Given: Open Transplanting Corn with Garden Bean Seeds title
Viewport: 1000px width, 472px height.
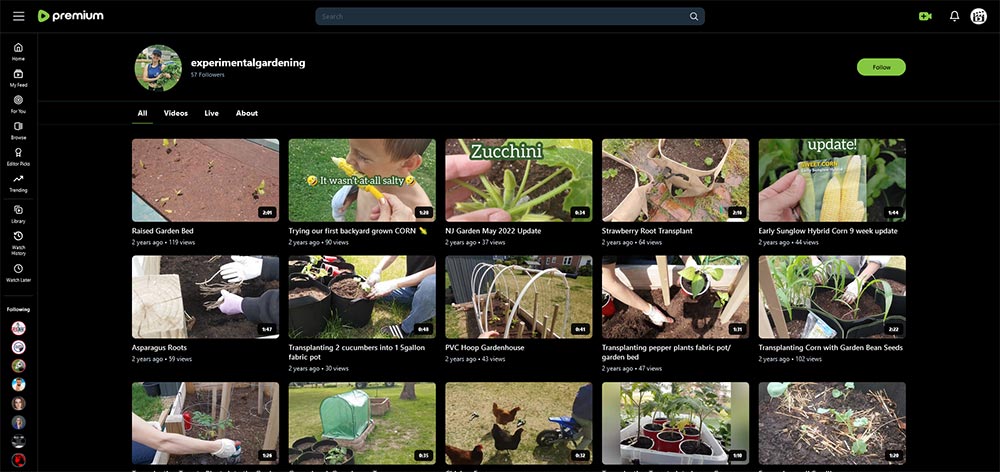Looking at the screenshot, I should coord(830,348).
